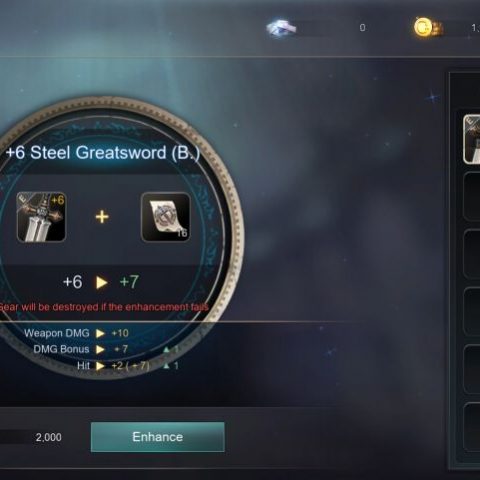Click the yellow plus sign between items
480x480 pixels.
(102, 217)
